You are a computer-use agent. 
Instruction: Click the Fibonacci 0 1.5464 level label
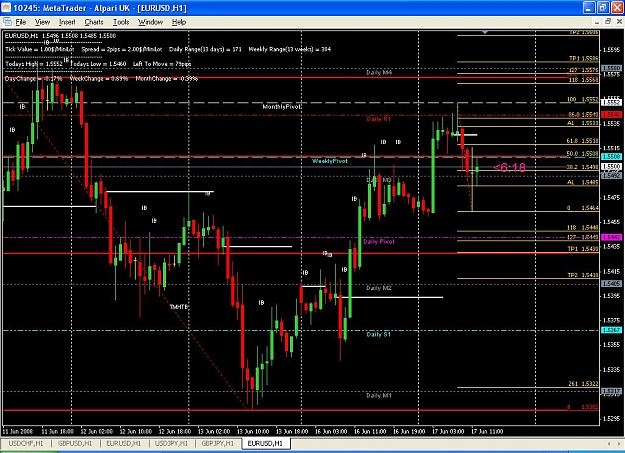point(582,208)
